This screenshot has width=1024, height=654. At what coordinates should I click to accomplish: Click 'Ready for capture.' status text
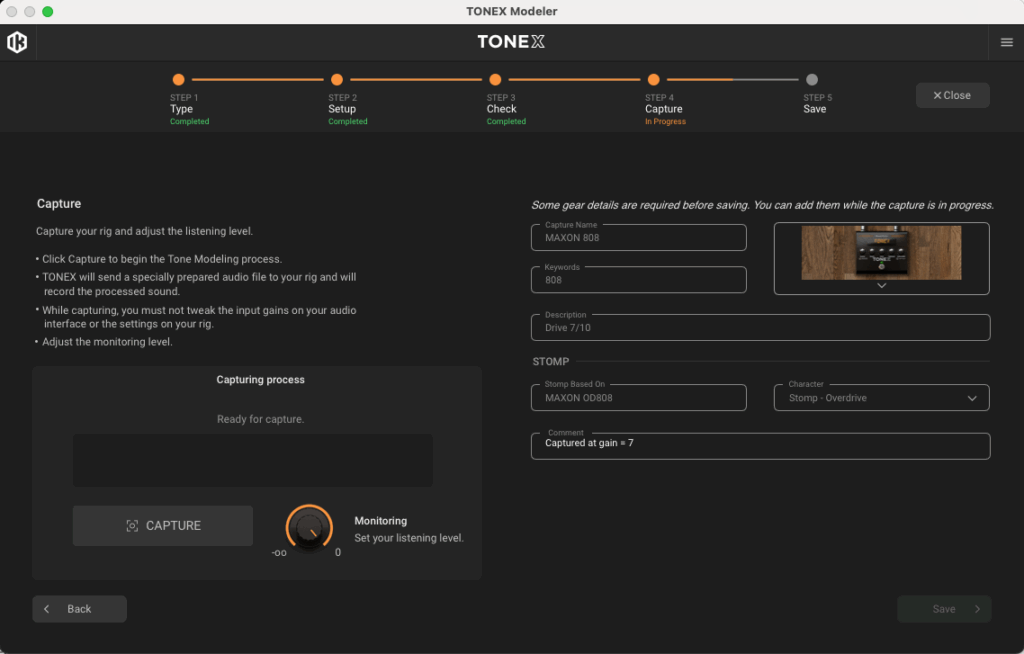coord(260,419)
